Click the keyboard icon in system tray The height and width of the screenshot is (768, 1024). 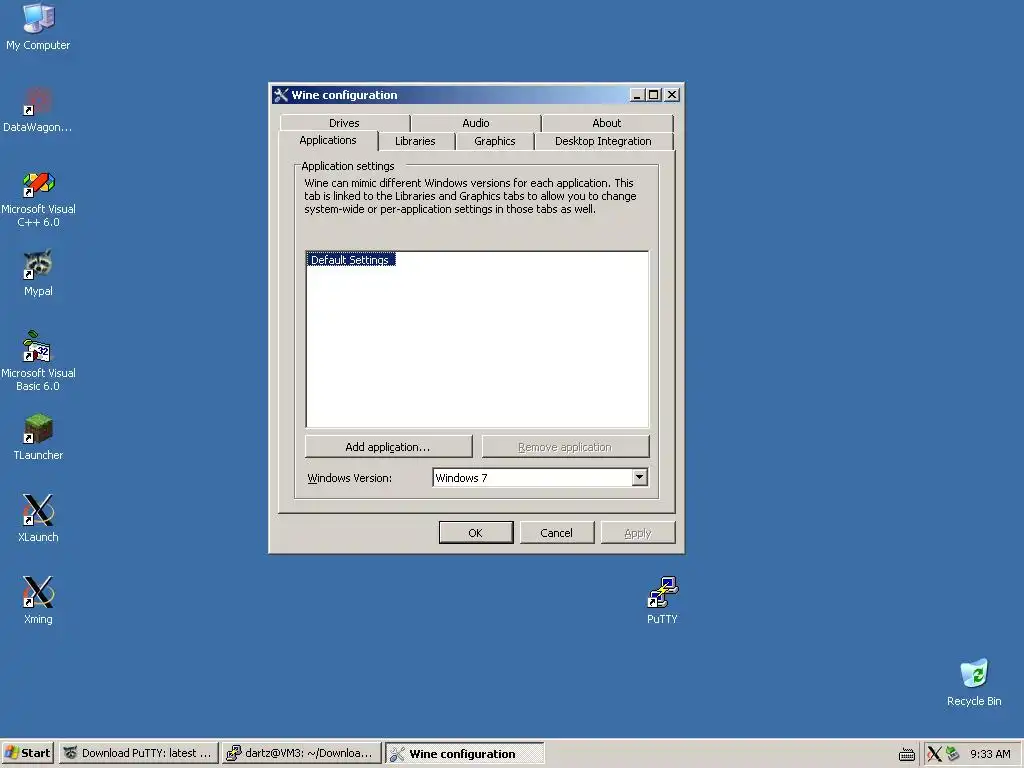[906, 754]
